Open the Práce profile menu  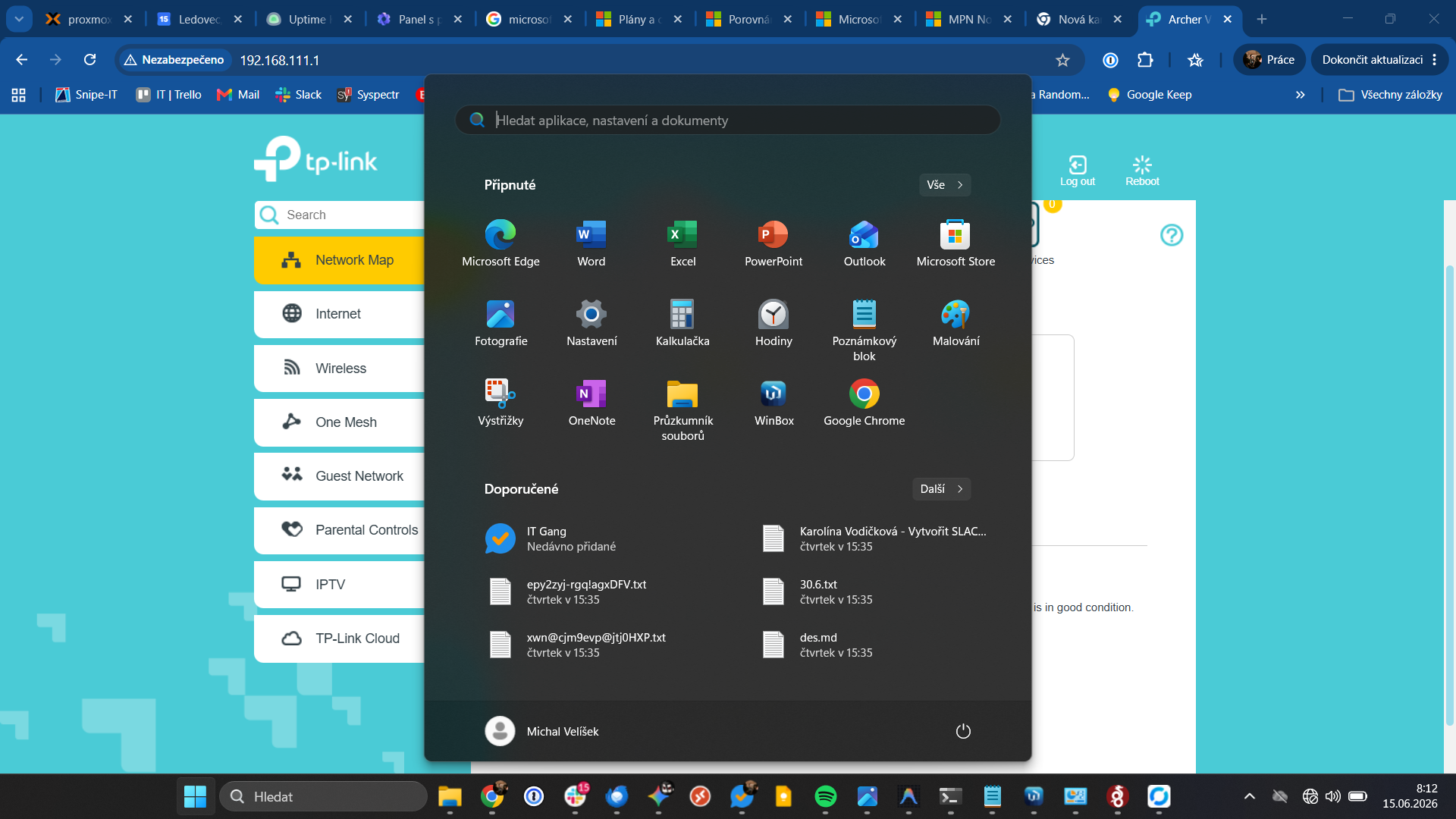point(1269,60)
